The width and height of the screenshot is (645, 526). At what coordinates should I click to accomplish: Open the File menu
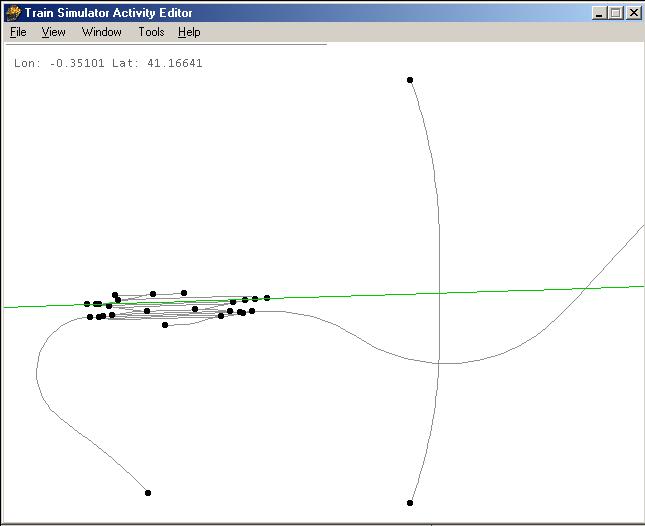(18, 32)
